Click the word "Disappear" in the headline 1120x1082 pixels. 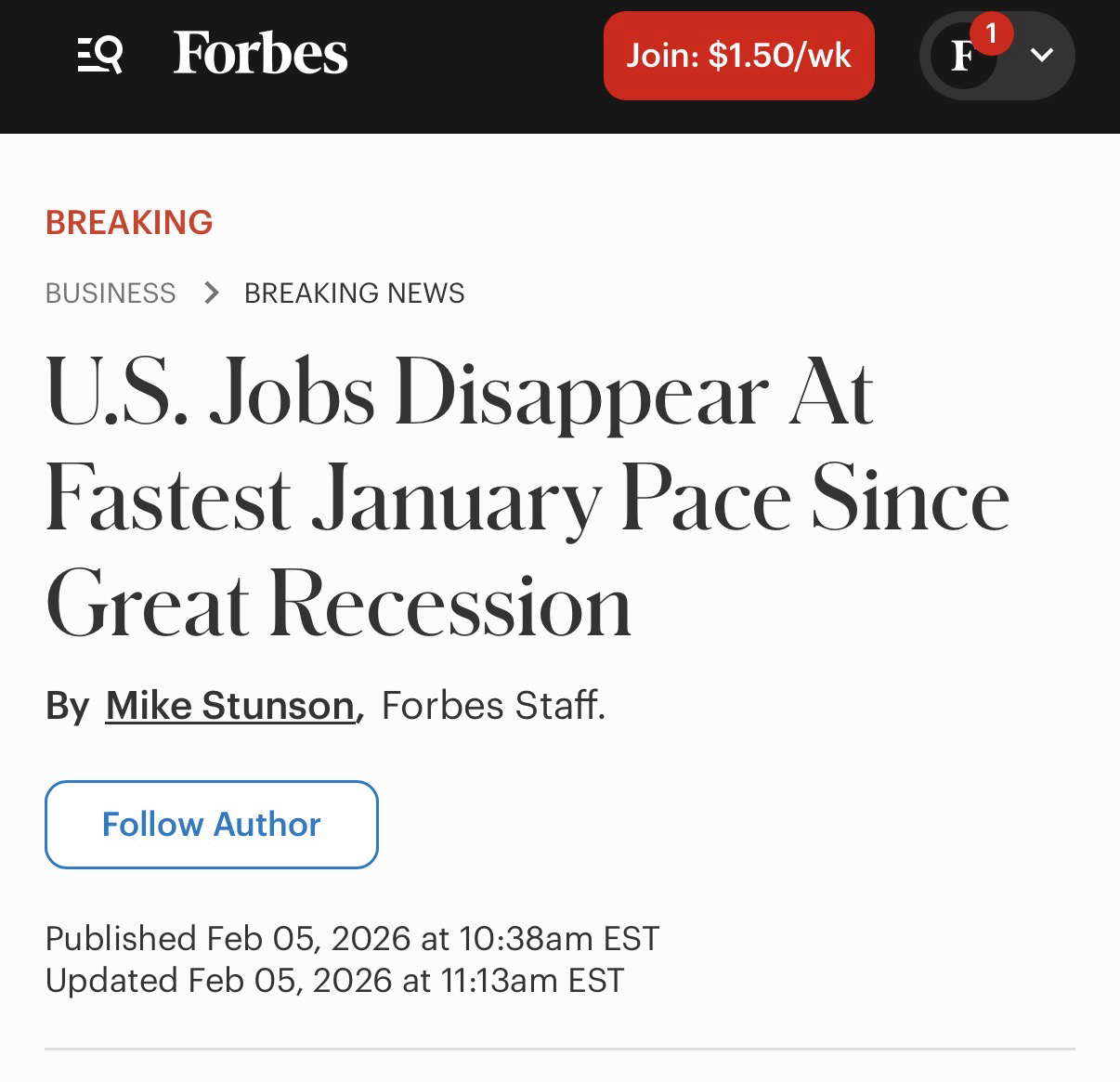(581, 395)
